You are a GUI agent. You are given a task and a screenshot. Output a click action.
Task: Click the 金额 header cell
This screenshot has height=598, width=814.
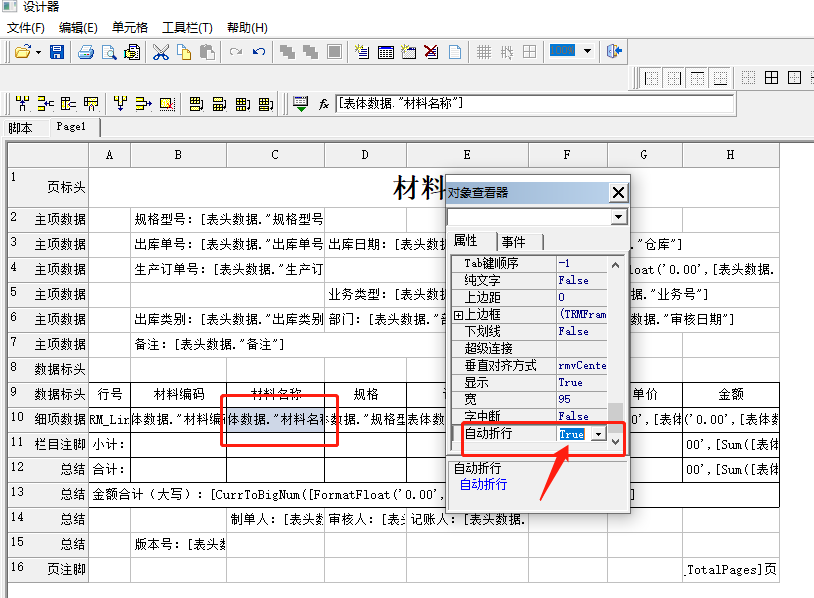[x=730, y=395]
